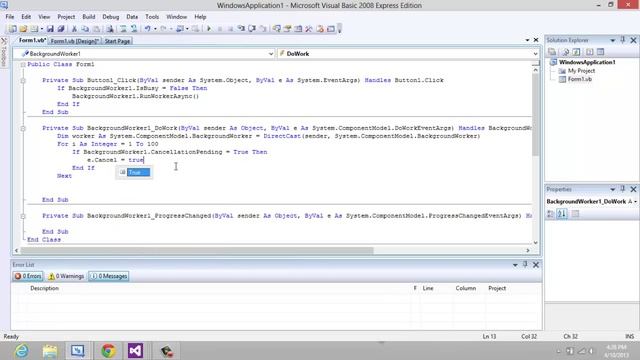640x360 pixels.
Task: Sort properties by Categorized icon
Action: click(551, 213)
